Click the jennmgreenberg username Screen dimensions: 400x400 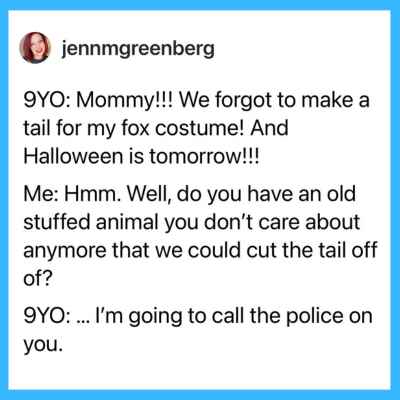tap(138, 49)
